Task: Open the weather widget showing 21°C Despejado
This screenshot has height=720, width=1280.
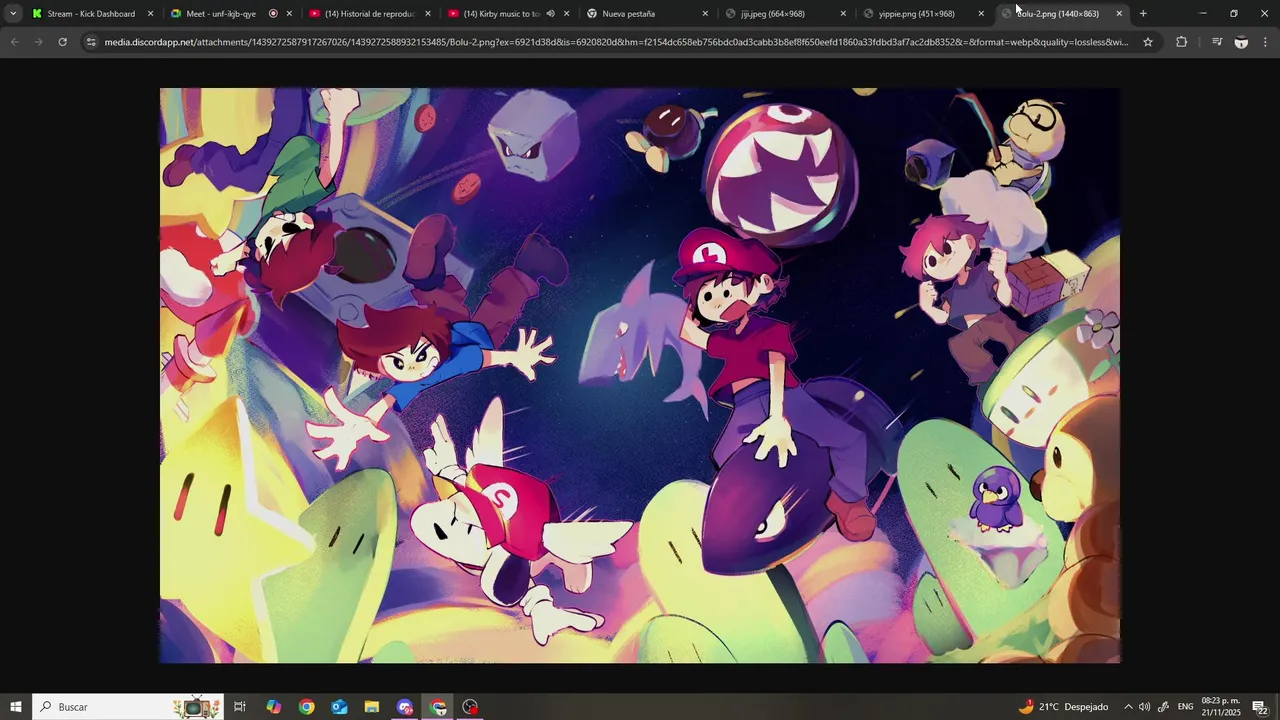Action: (x=1063, y=707)
